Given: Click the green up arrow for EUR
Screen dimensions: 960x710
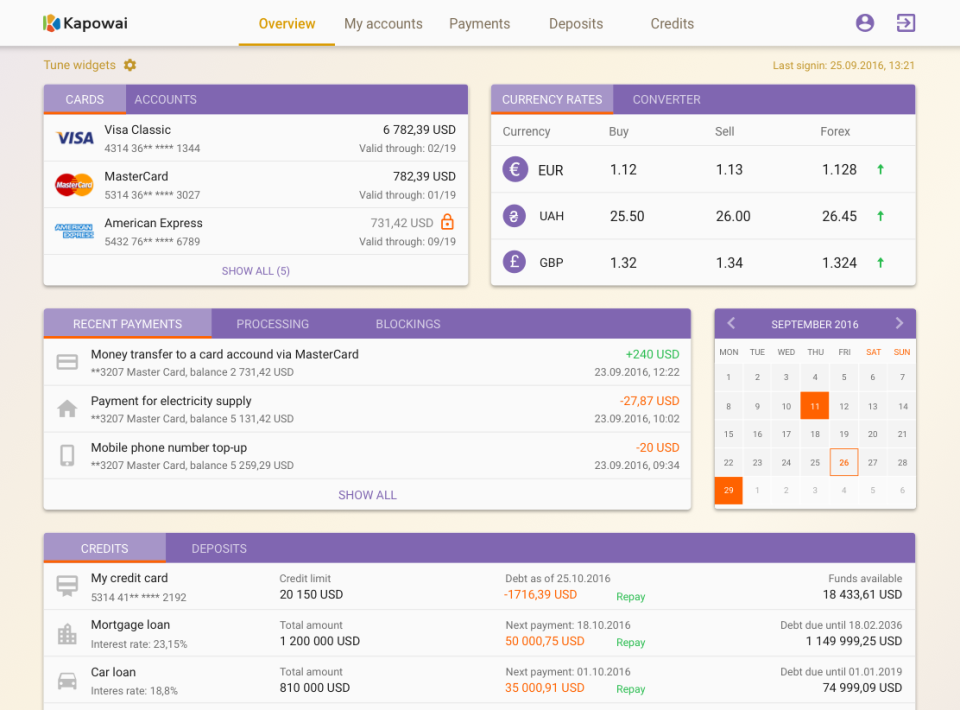Looking at the screenshot, I should (x=880, y=170).
